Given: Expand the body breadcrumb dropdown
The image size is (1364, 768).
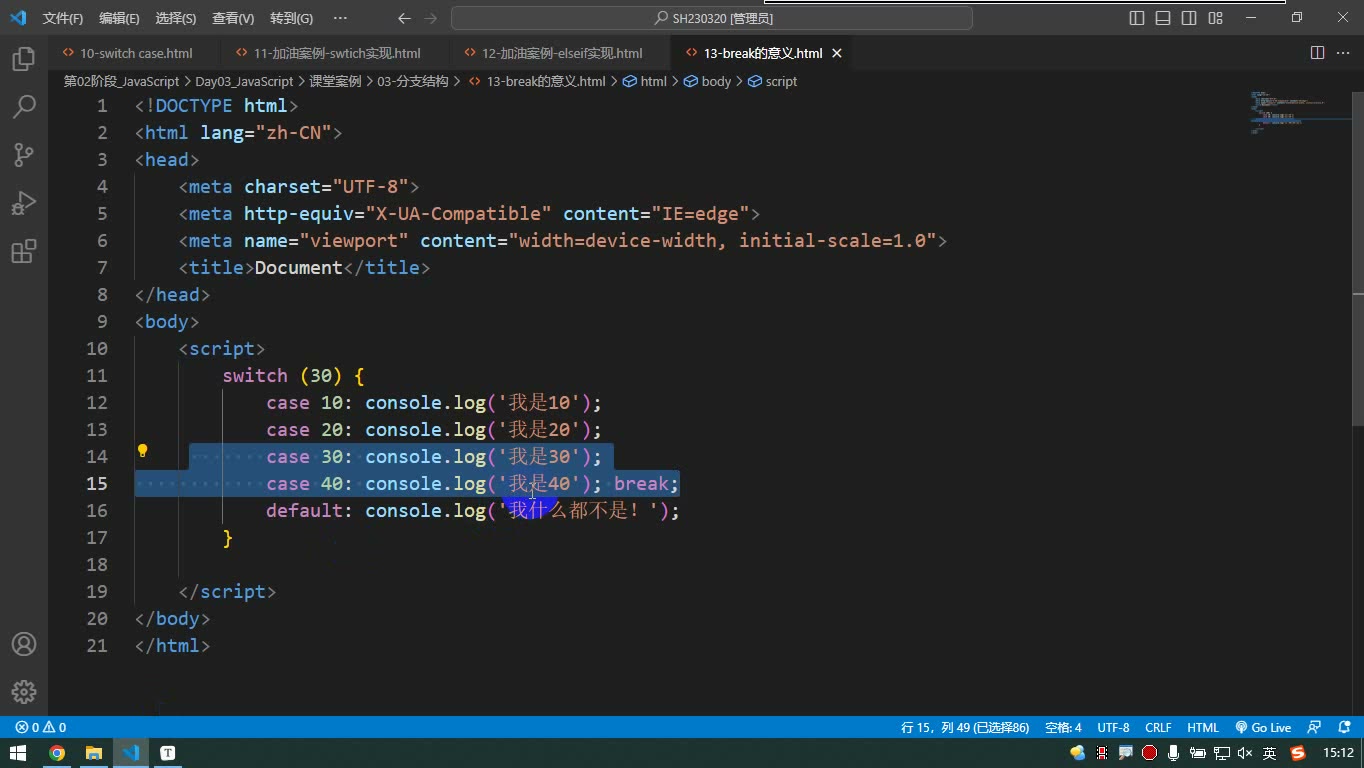Looking at the screenshot, I should click(x=708, y=81).
